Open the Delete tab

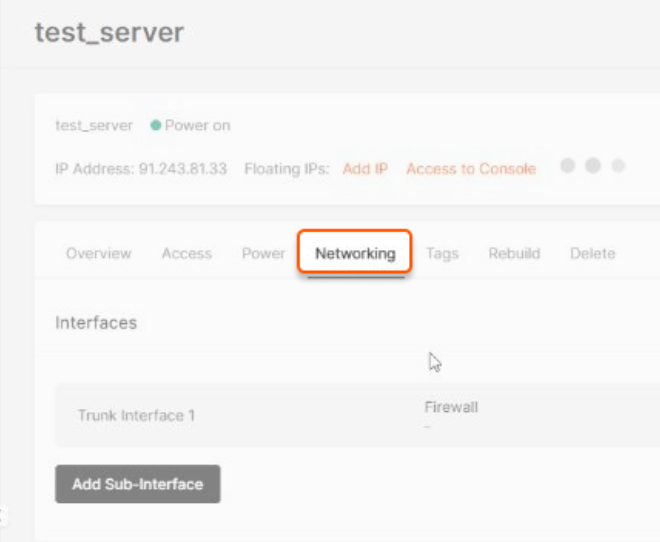click(x=593, y=253)
